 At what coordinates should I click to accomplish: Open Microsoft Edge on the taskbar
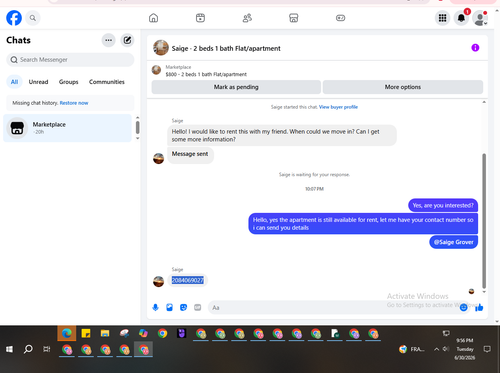click(x=67, y=333)
